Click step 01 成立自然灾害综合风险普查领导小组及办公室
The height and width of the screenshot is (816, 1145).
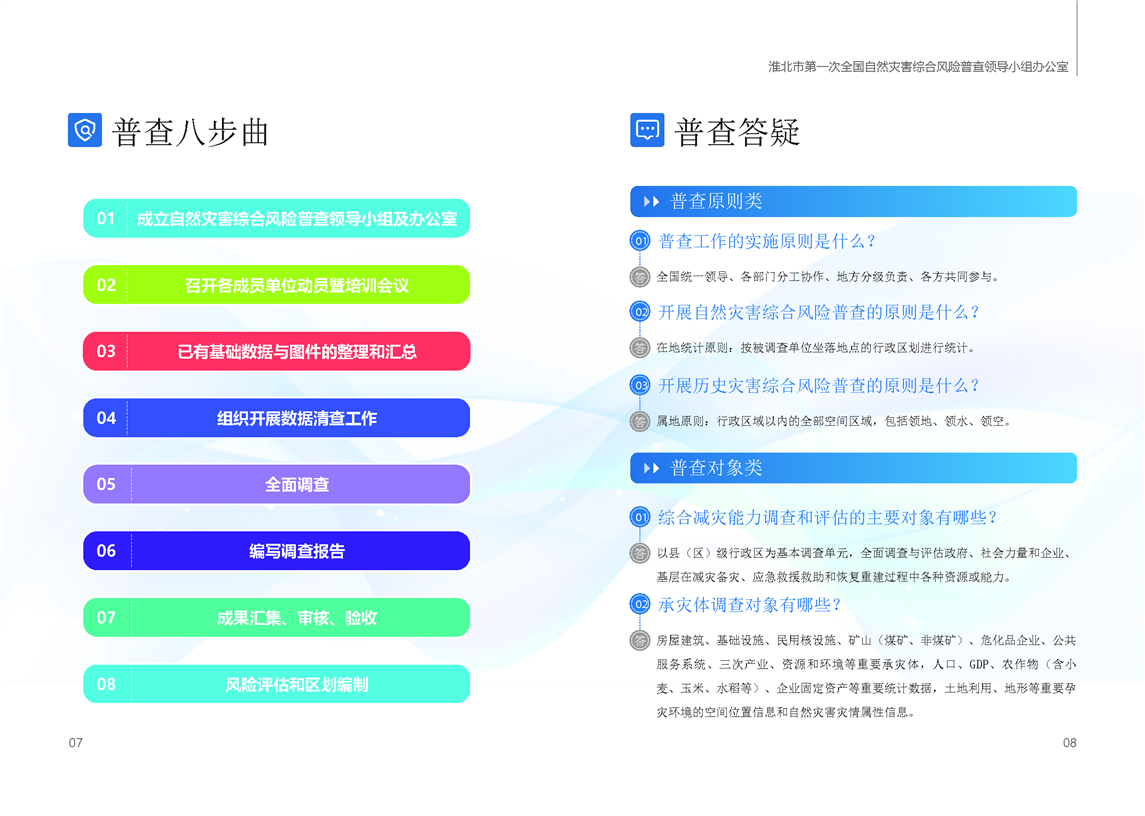[276, 218]
